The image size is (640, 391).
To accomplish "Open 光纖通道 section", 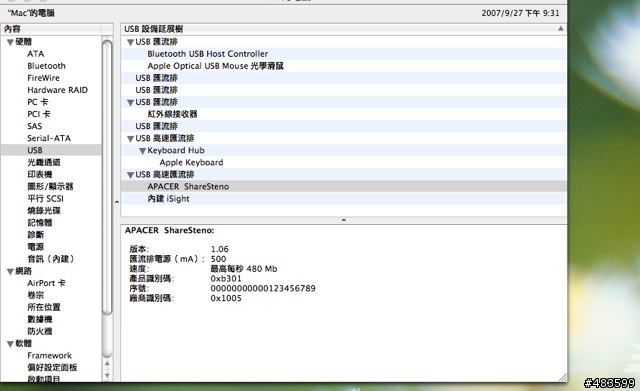I will click(x=44, y=162).
